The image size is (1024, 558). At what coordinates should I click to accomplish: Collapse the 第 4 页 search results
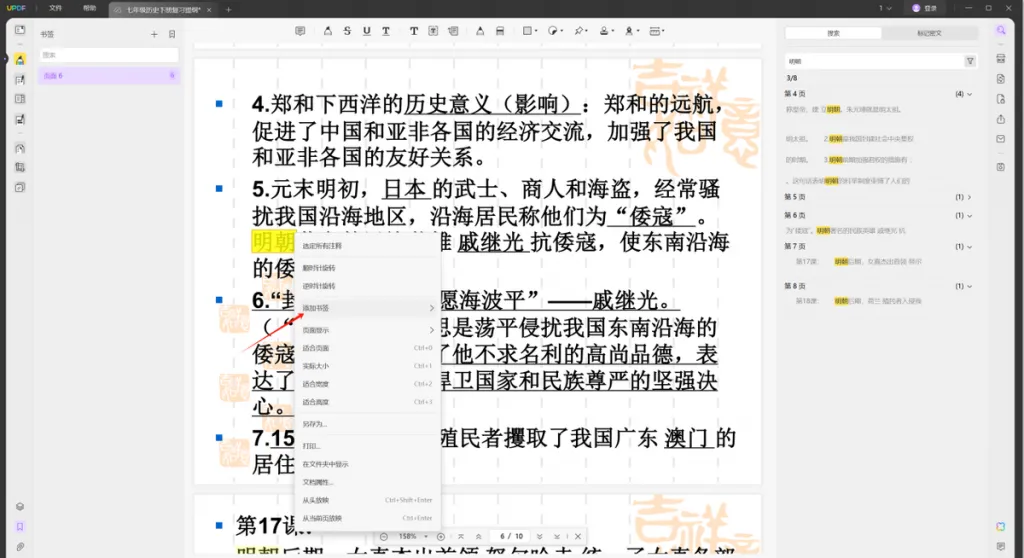tap(969, 94)
